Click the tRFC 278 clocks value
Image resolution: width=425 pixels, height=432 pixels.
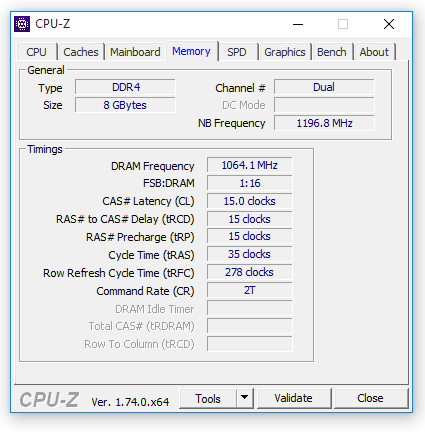click(x=249, y=272)
